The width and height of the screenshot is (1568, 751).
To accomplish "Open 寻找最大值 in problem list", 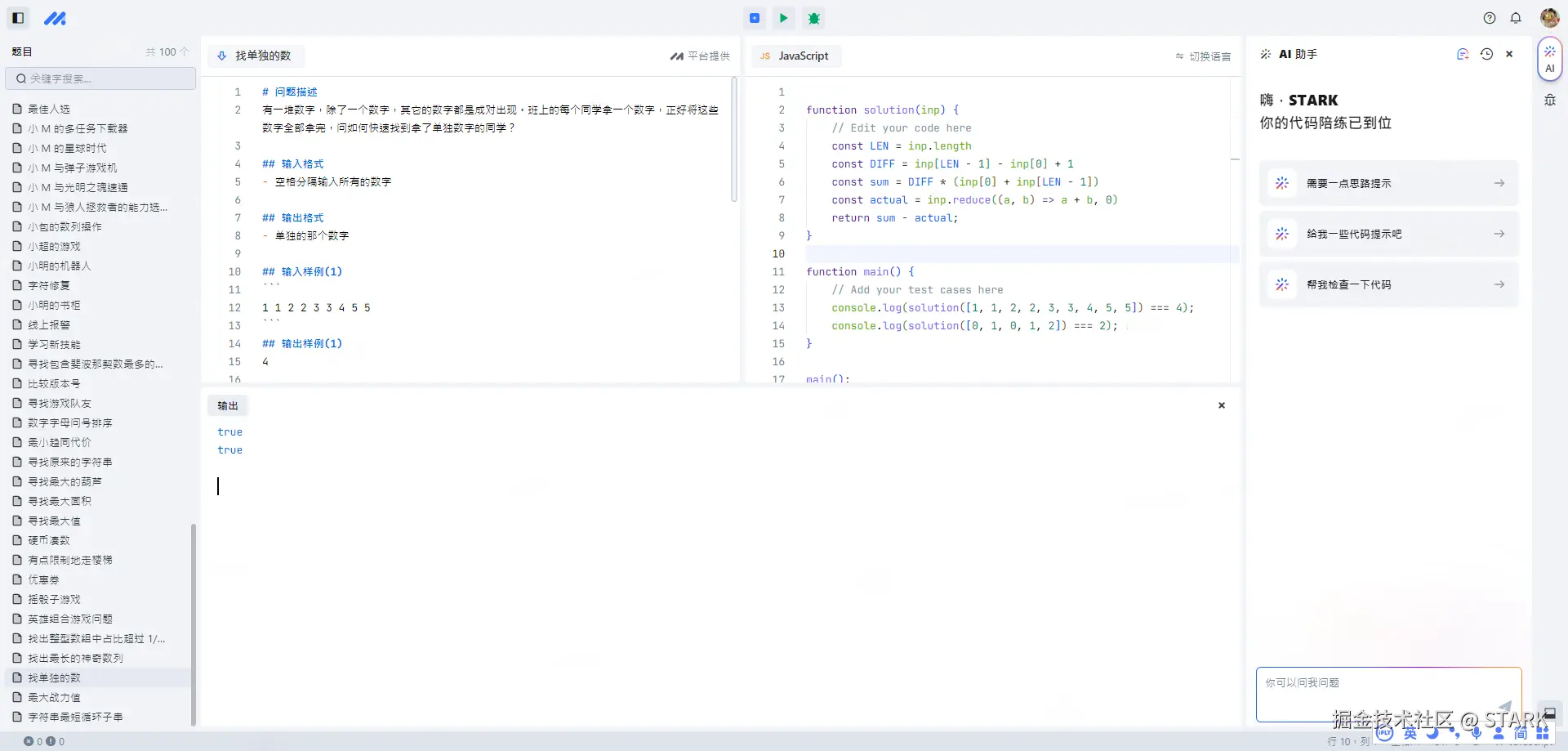I will [54, 521].
